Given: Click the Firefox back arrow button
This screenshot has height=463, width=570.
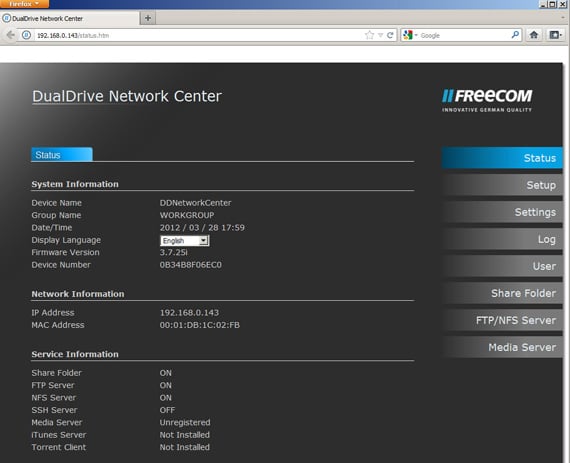Looking at the screenshot, I should pos(11,35).
